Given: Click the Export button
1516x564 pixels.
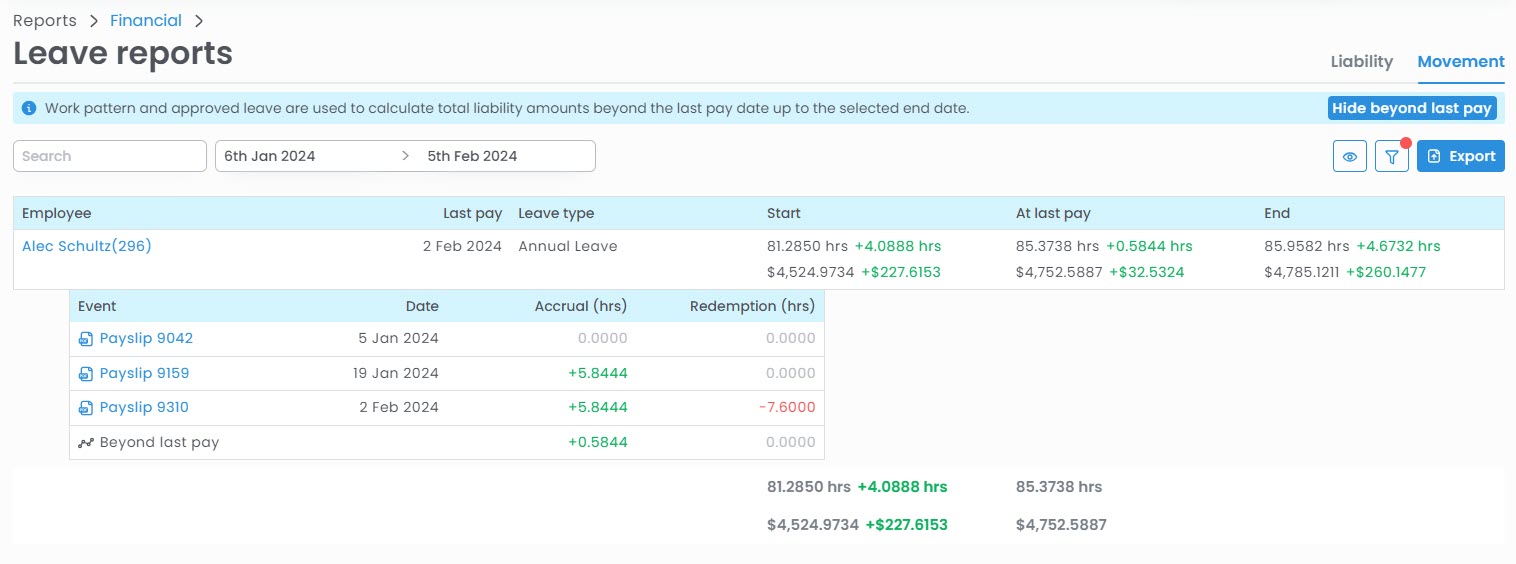Looking at the screenshot, I should point(1460,156).
